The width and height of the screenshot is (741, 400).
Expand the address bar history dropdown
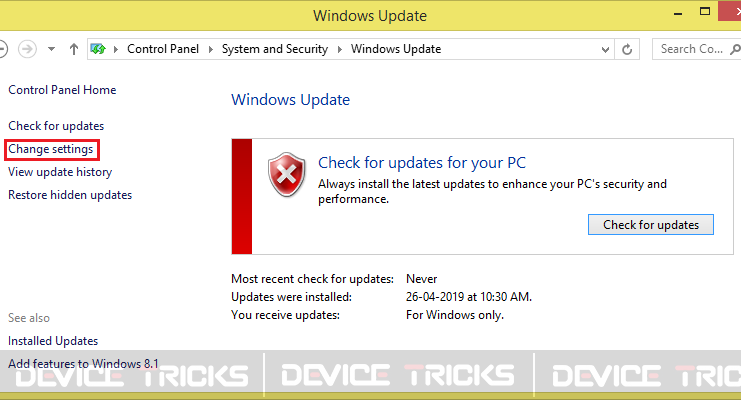point(605,49)
